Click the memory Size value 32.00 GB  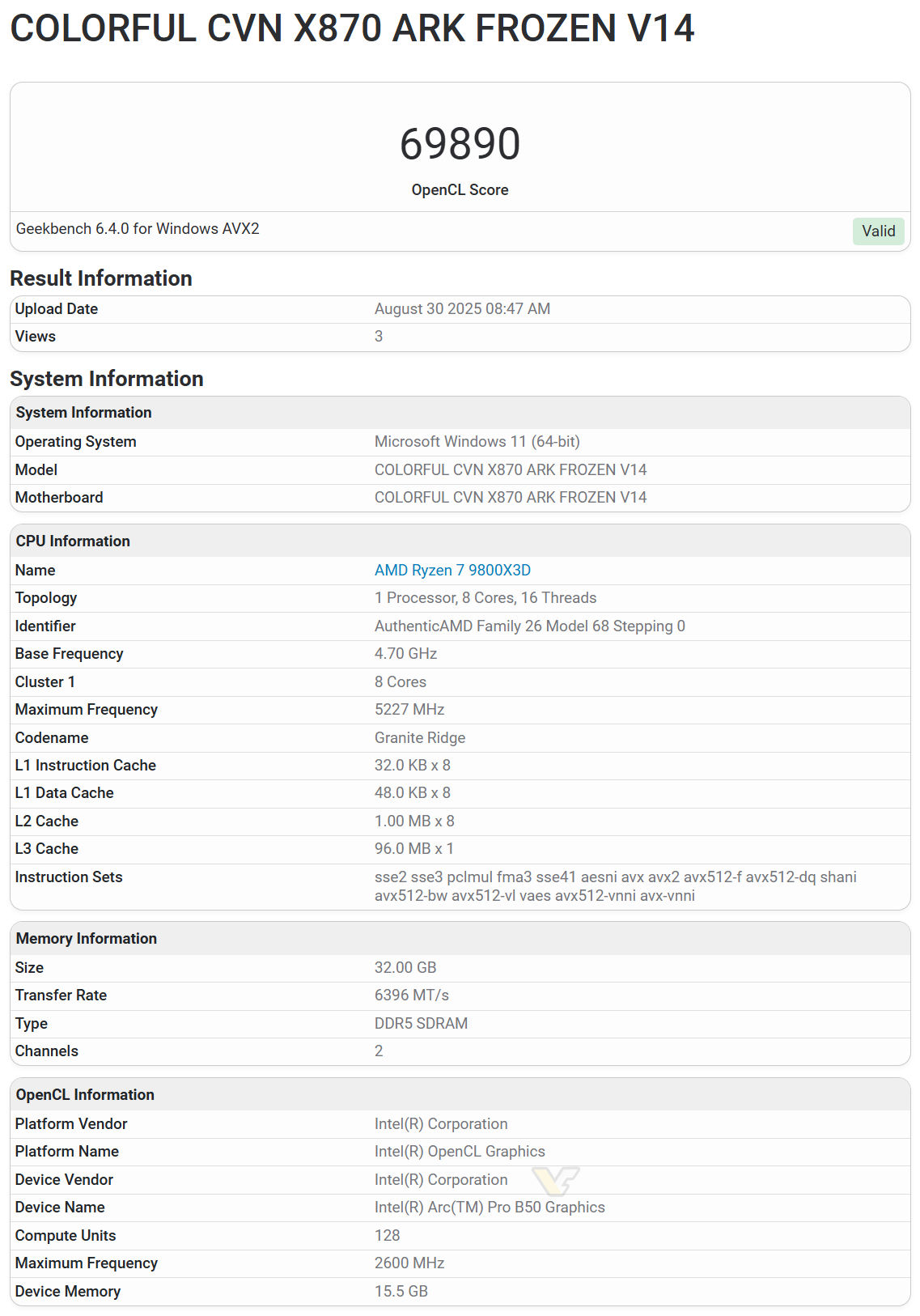[405, 968]
